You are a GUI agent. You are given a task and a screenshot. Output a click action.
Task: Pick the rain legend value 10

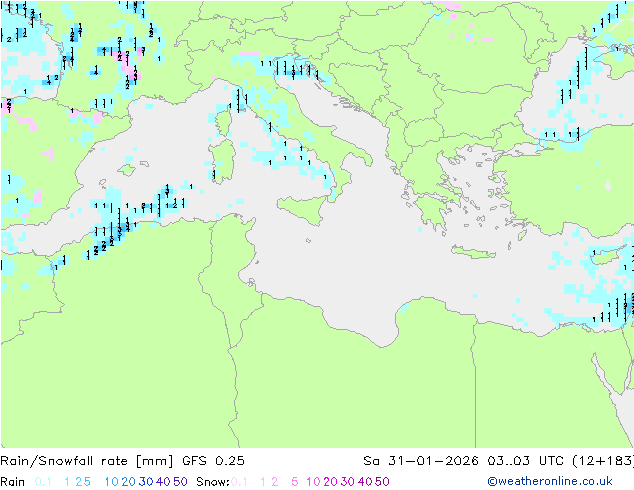tap(112, 482)
